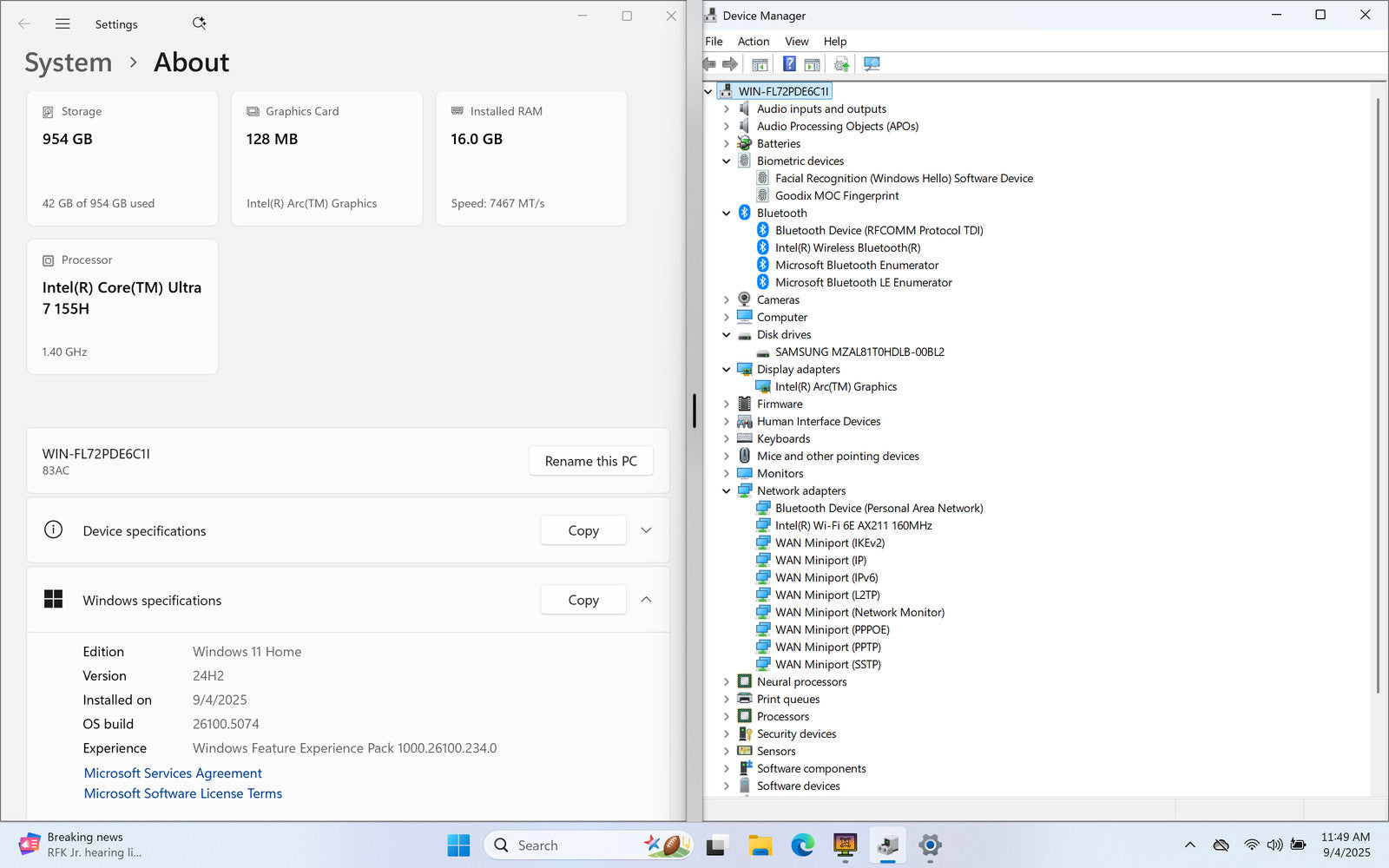
Task: Collapse the Windows specifications section
Action: point(646,600)
